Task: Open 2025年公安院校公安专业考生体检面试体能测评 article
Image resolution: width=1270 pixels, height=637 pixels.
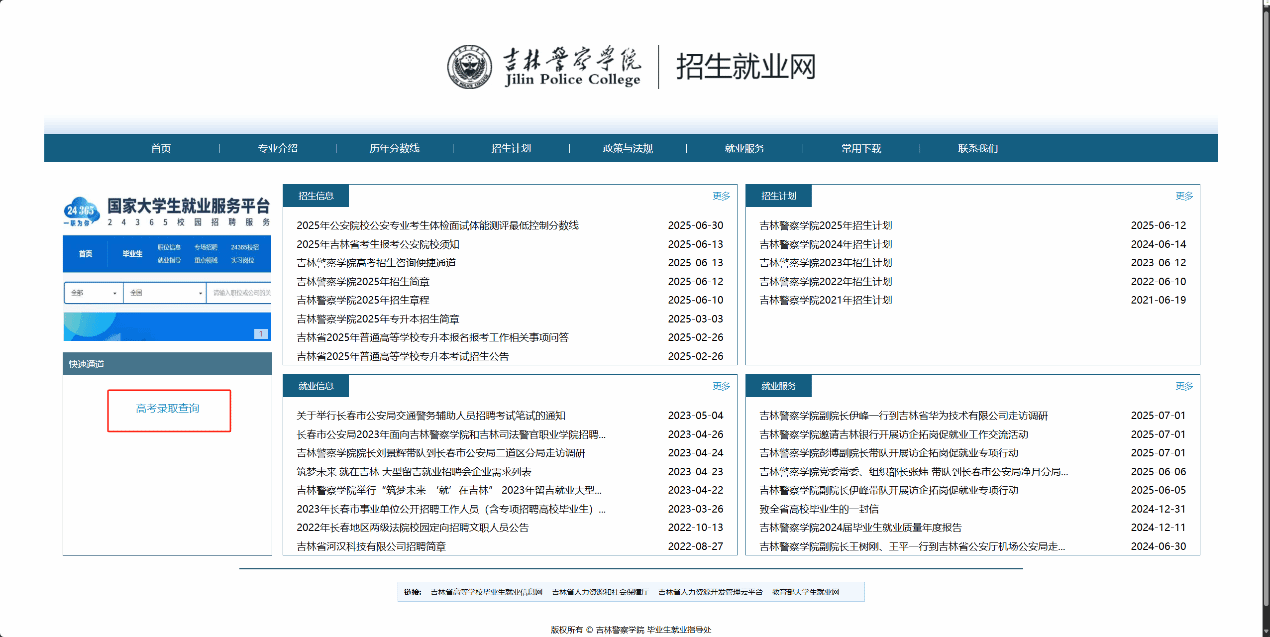Action: pos(438,226)
